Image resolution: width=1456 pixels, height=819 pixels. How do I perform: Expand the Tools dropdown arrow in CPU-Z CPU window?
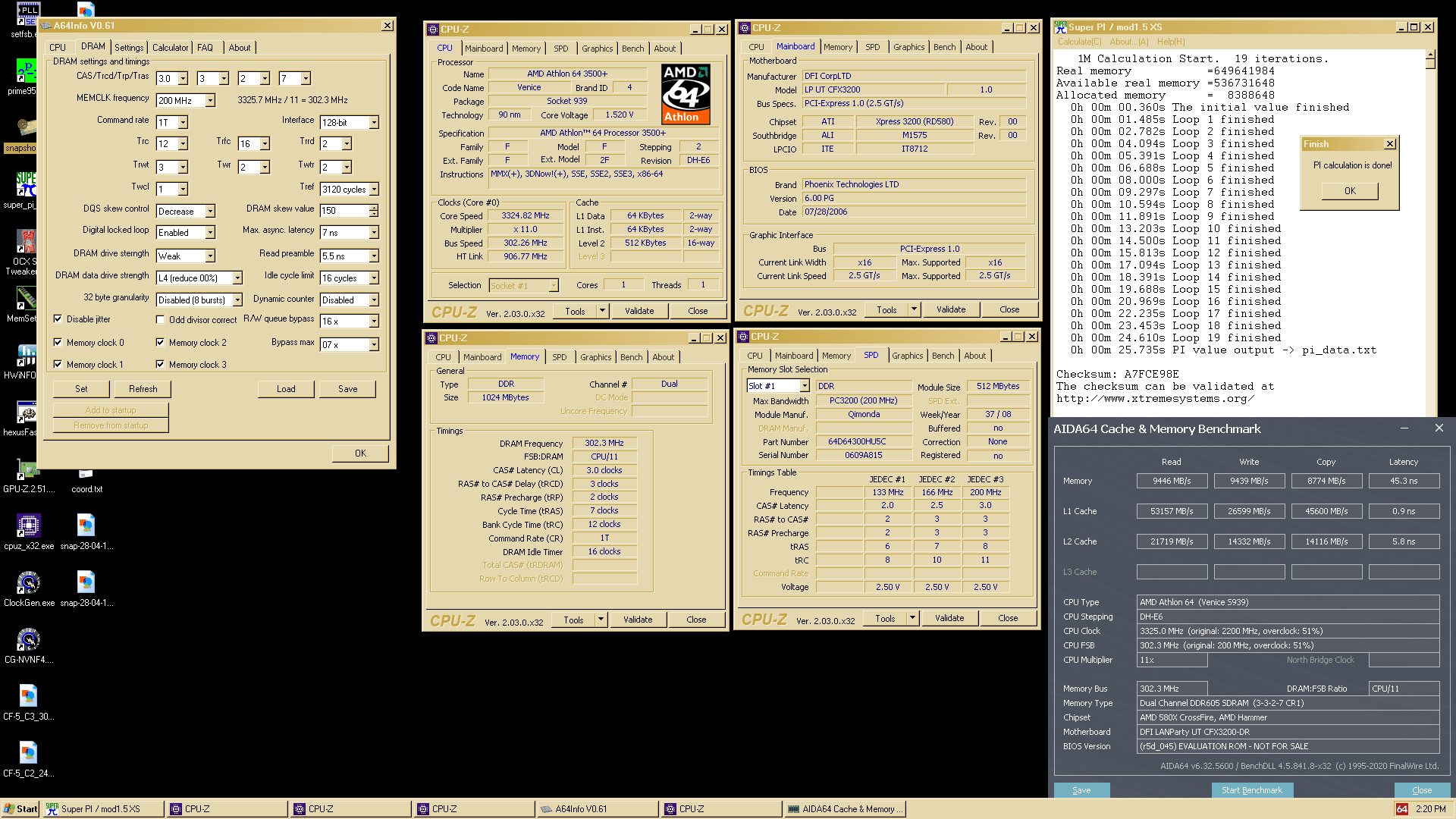[x=603, y=311]
